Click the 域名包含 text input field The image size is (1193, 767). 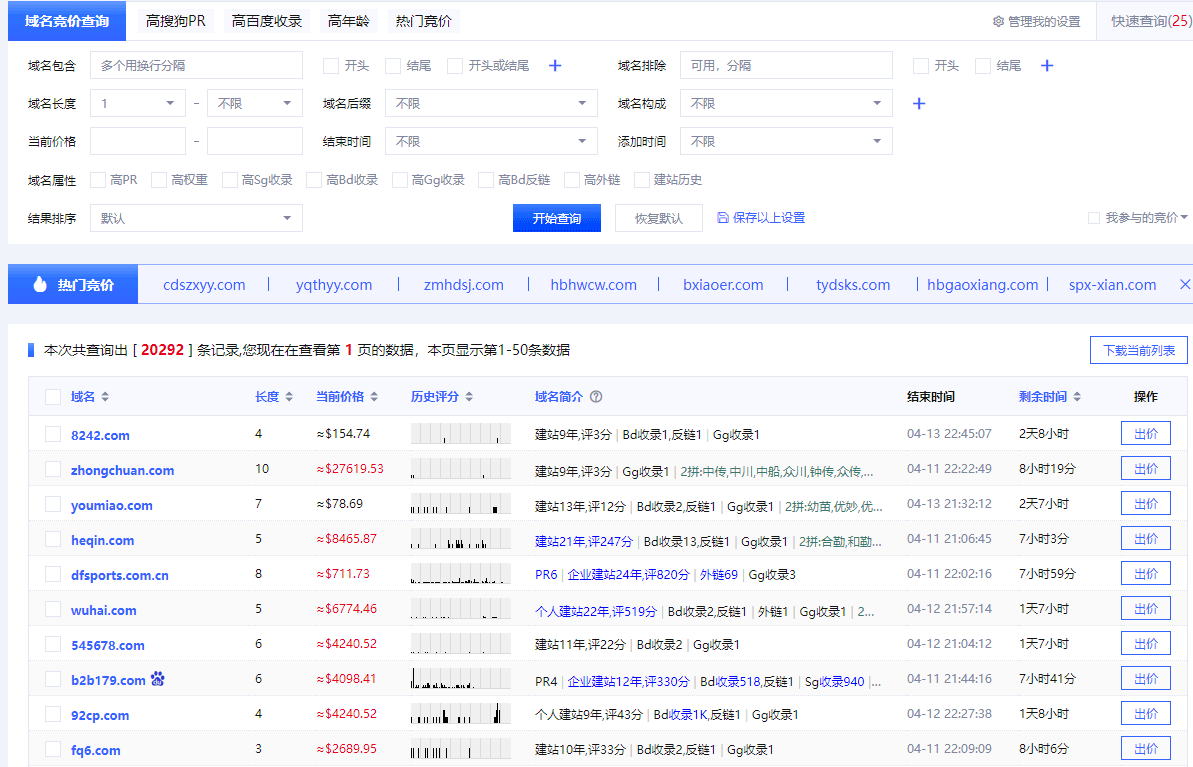[x=196, y=66]
